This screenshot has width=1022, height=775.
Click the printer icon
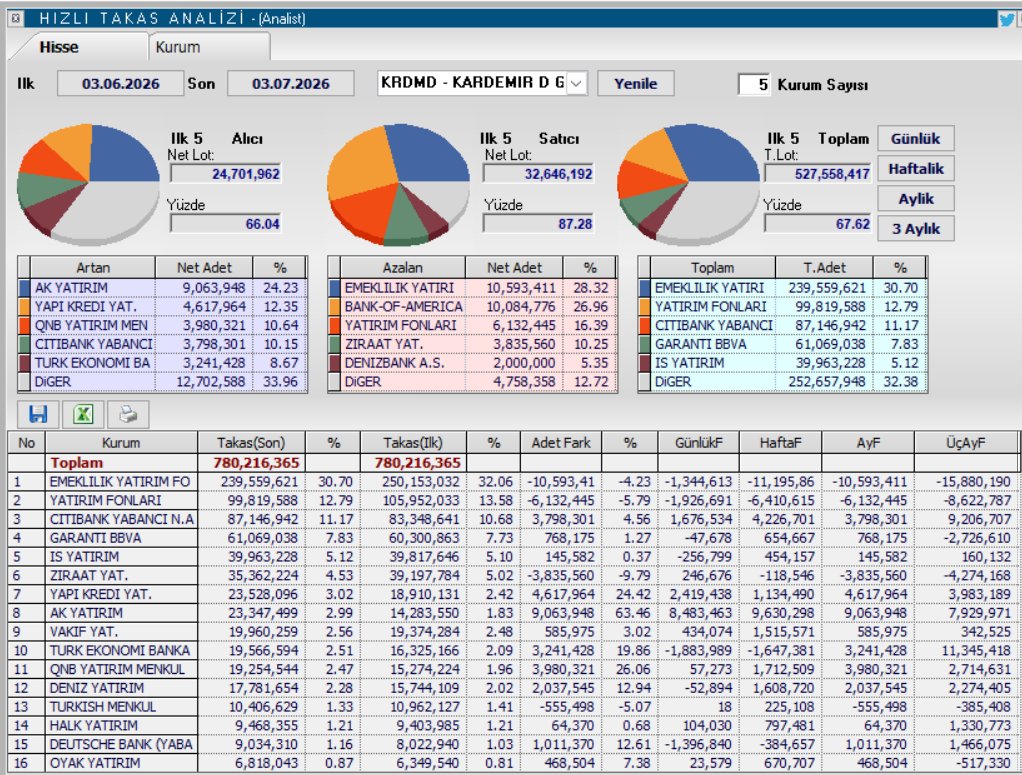tap(128, 414)
